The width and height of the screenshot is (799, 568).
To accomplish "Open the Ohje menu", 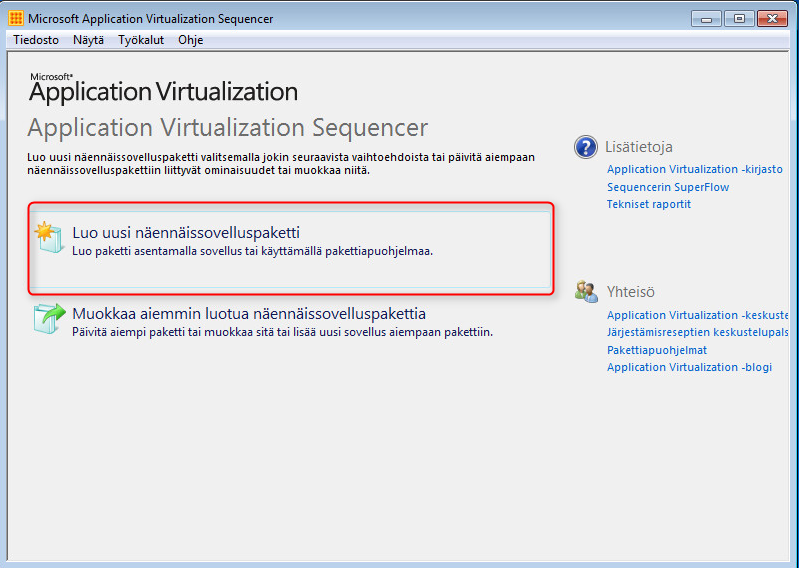I will [191, 40].
